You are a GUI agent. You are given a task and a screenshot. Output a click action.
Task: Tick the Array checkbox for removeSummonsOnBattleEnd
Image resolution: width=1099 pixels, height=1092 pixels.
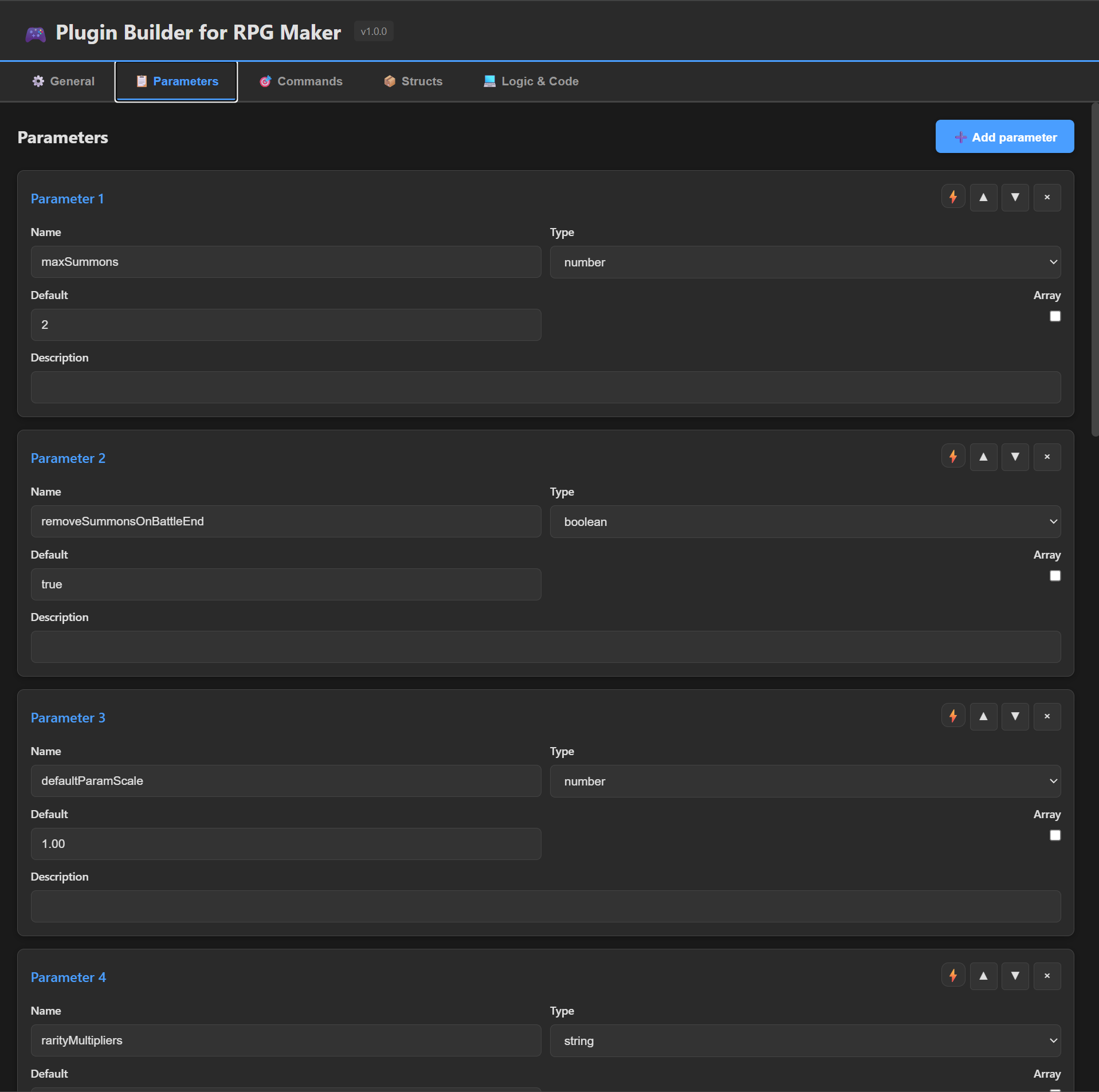tap(1055, 576)
